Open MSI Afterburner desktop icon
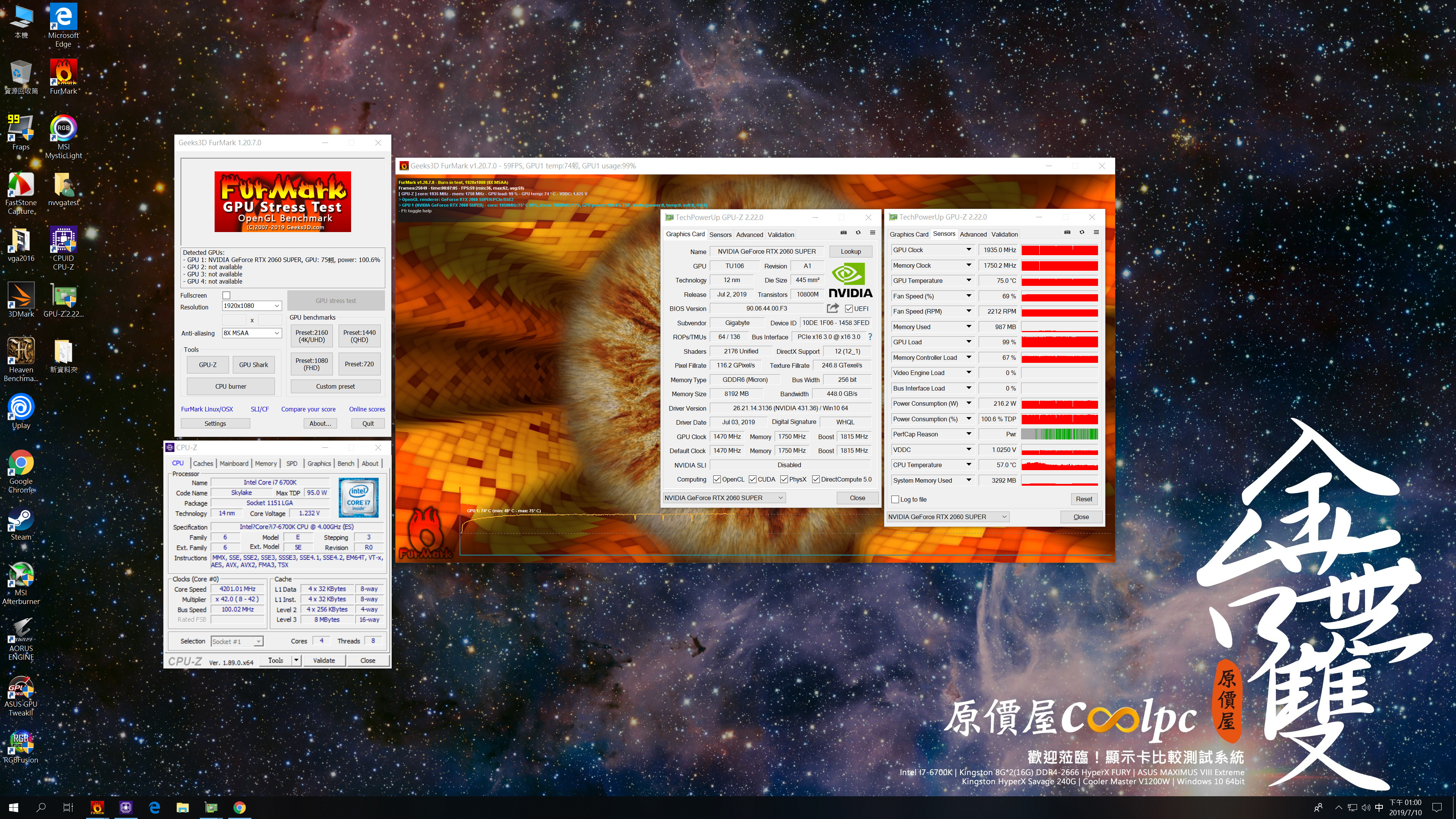This screenshot has width=1456, height=819. [21, 583]
